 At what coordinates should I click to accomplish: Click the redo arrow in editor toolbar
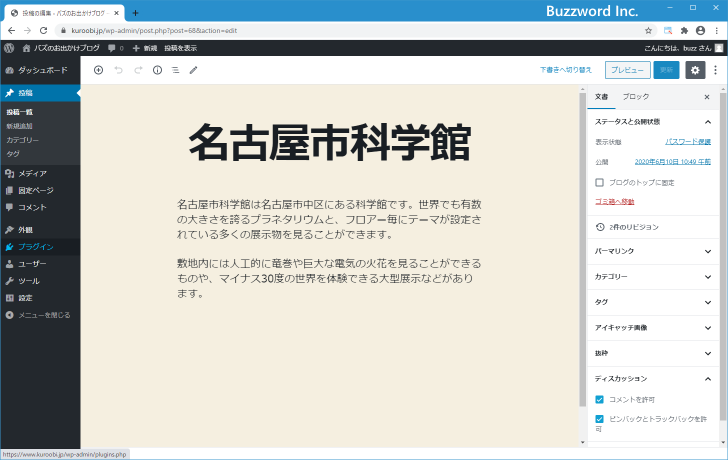tap(138, 70)
